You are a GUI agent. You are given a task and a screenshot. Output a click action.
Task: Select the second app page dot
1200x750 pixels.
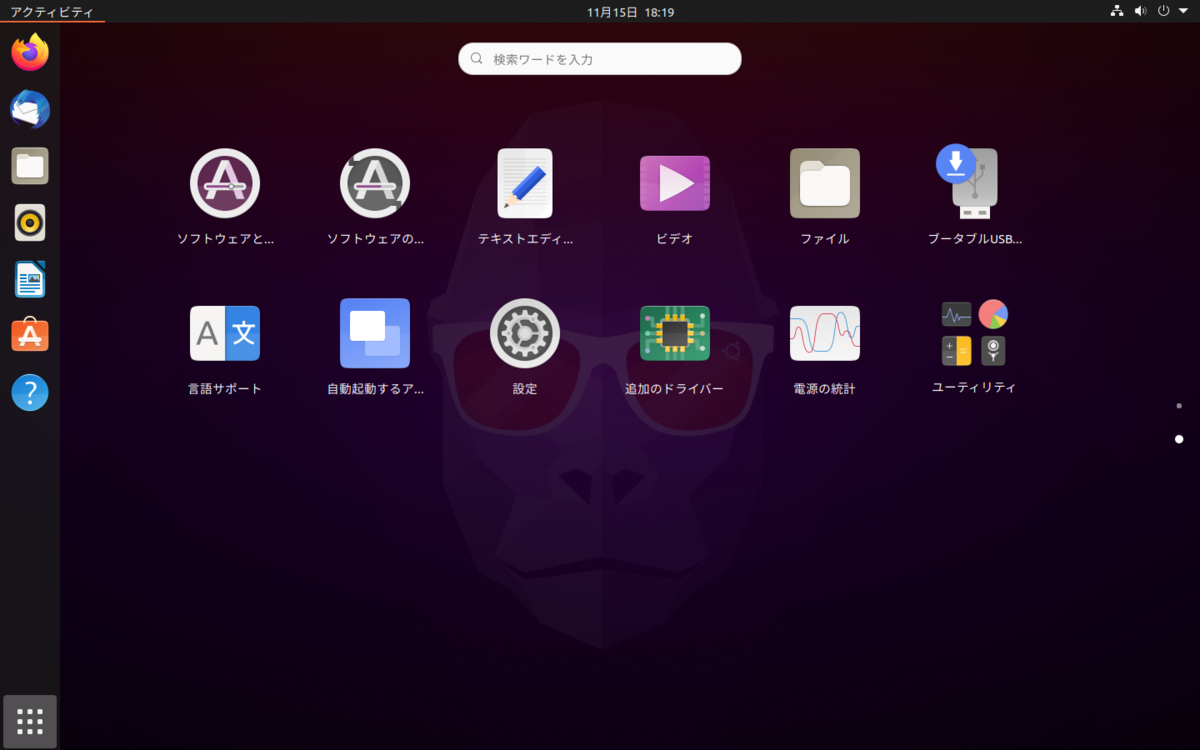pos(1179,439)
